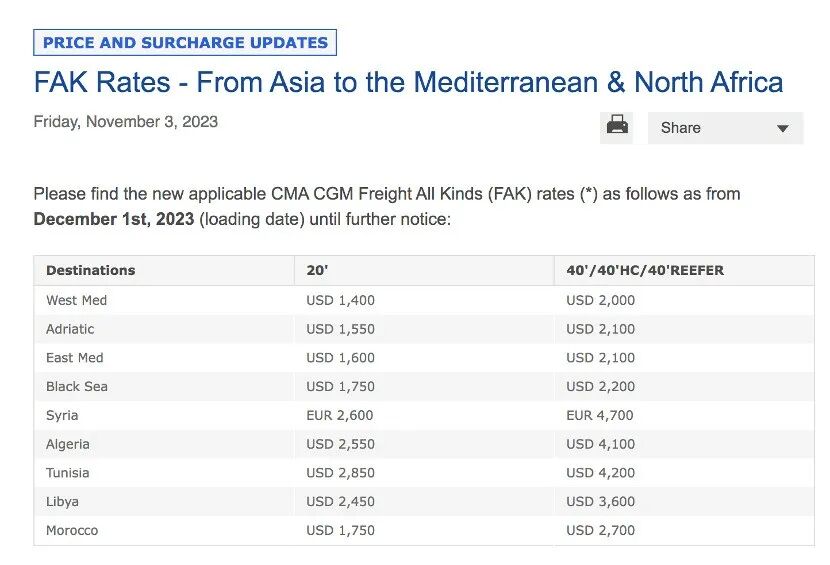
Task: Click the West Med USD 1,400 rate
Action: coord(340,300)
